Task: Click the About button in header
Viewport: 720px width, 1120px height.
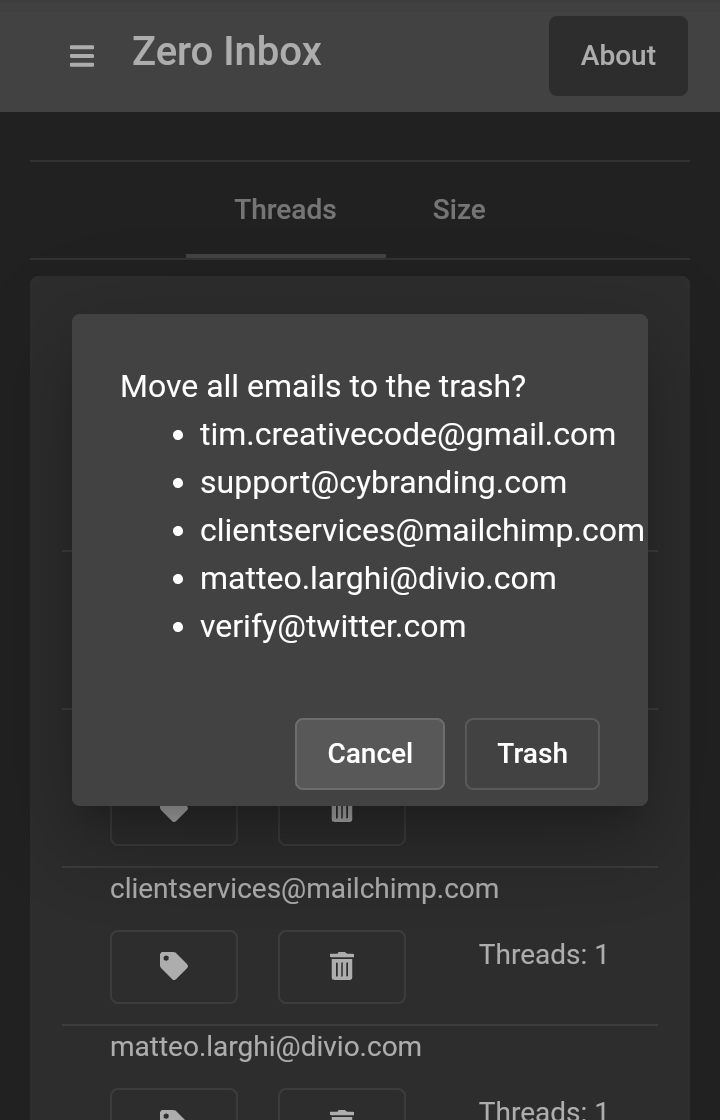Action: (x=618, y=56)
